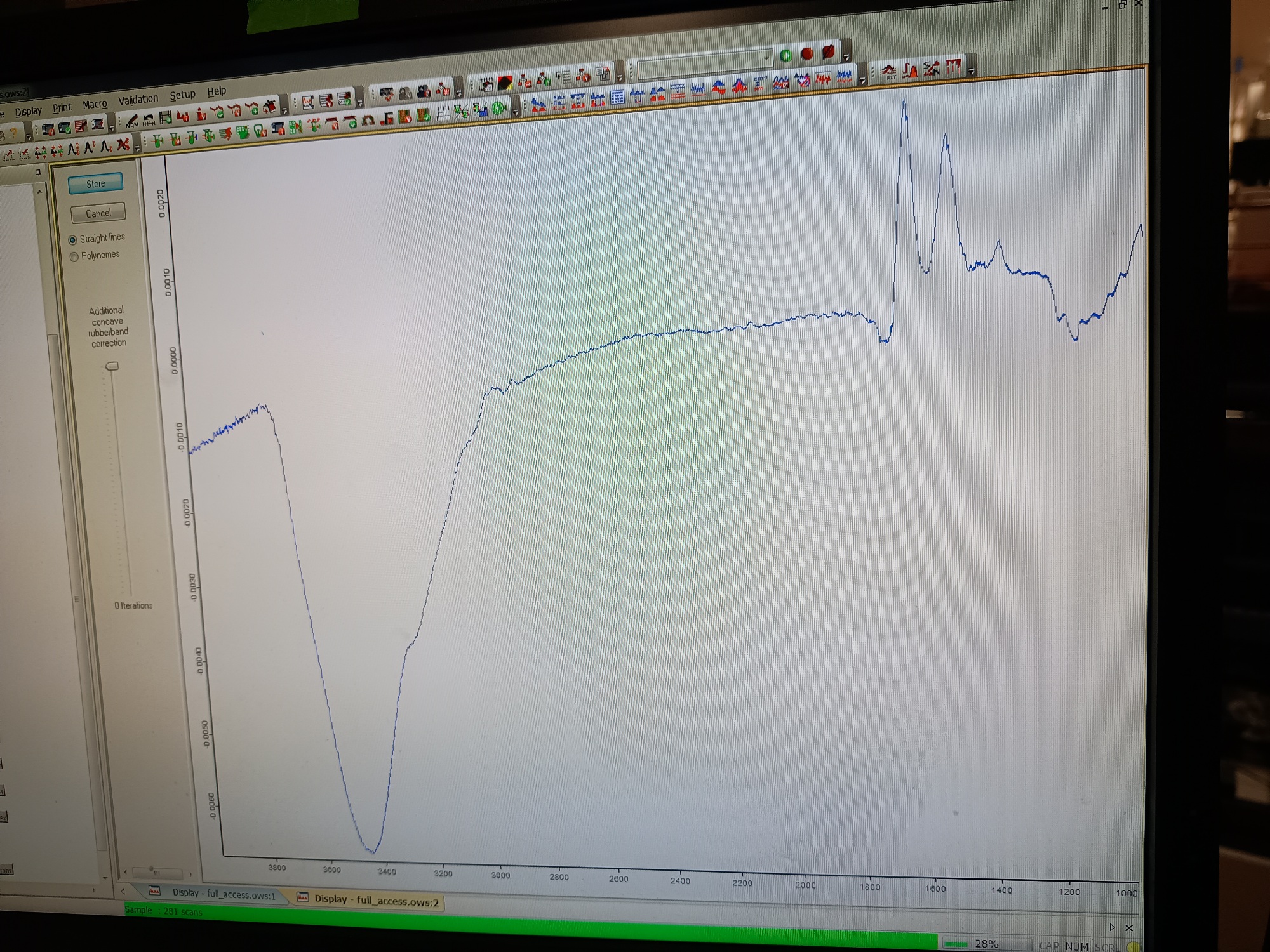1270x952 pixels.
Task: Click the yellow question mark help icon
Action: 13,133
